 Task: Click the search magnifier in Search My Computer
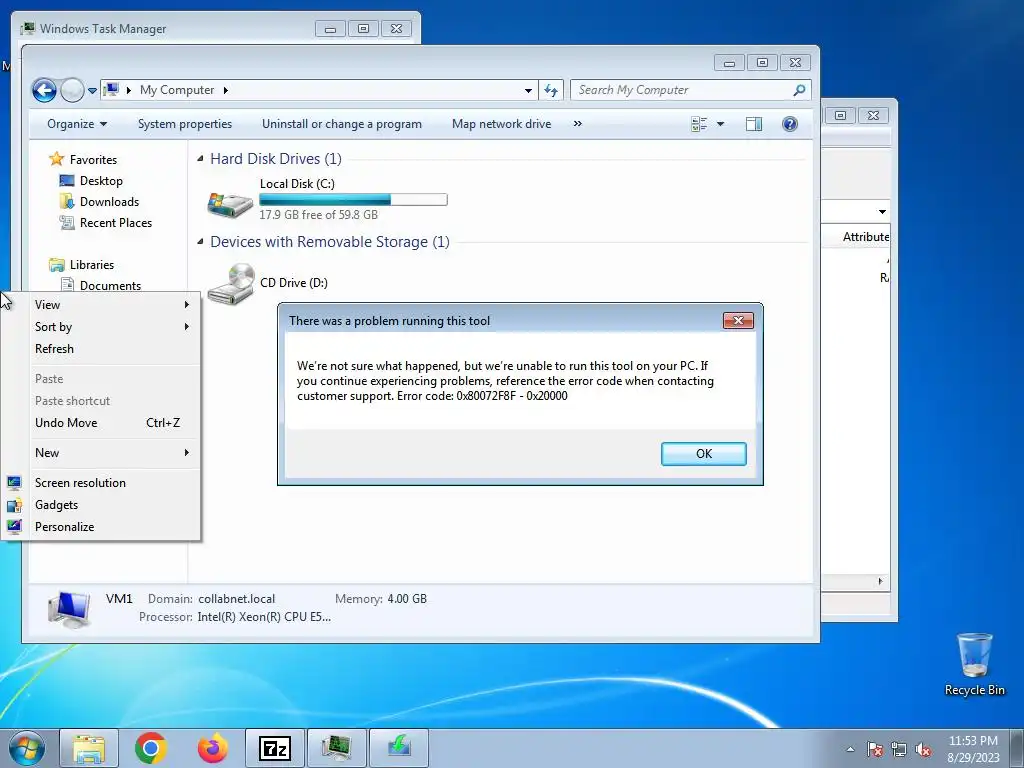tap(799, 90)
